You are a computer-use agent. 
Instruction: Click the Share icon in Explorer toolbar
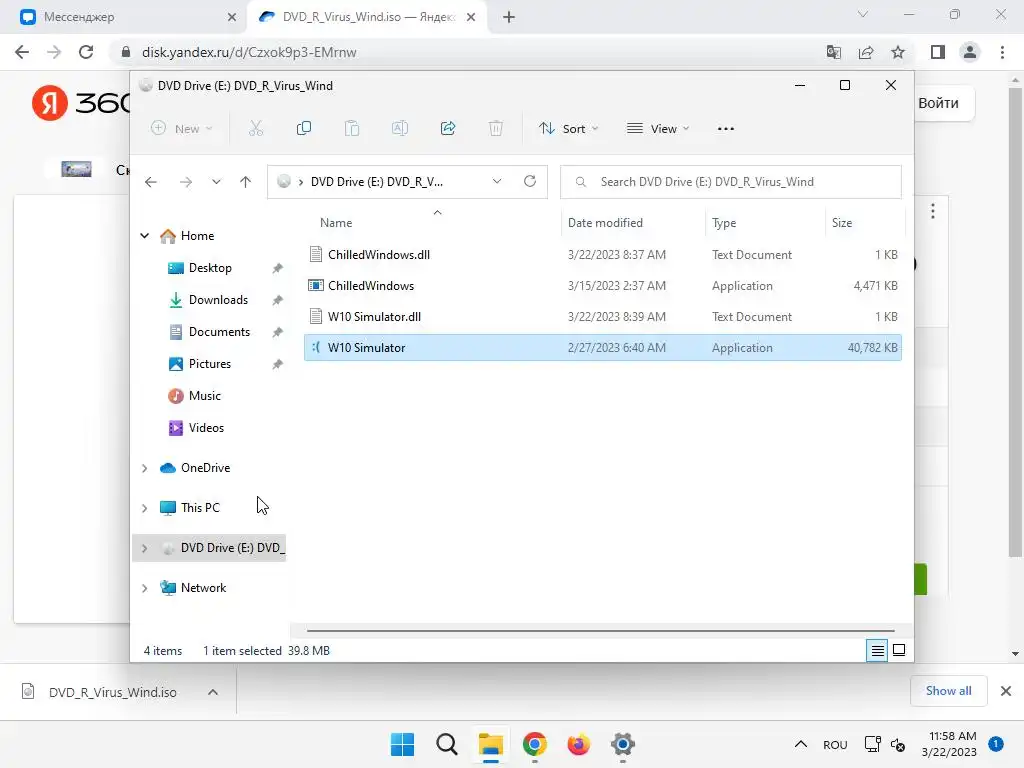448,129
